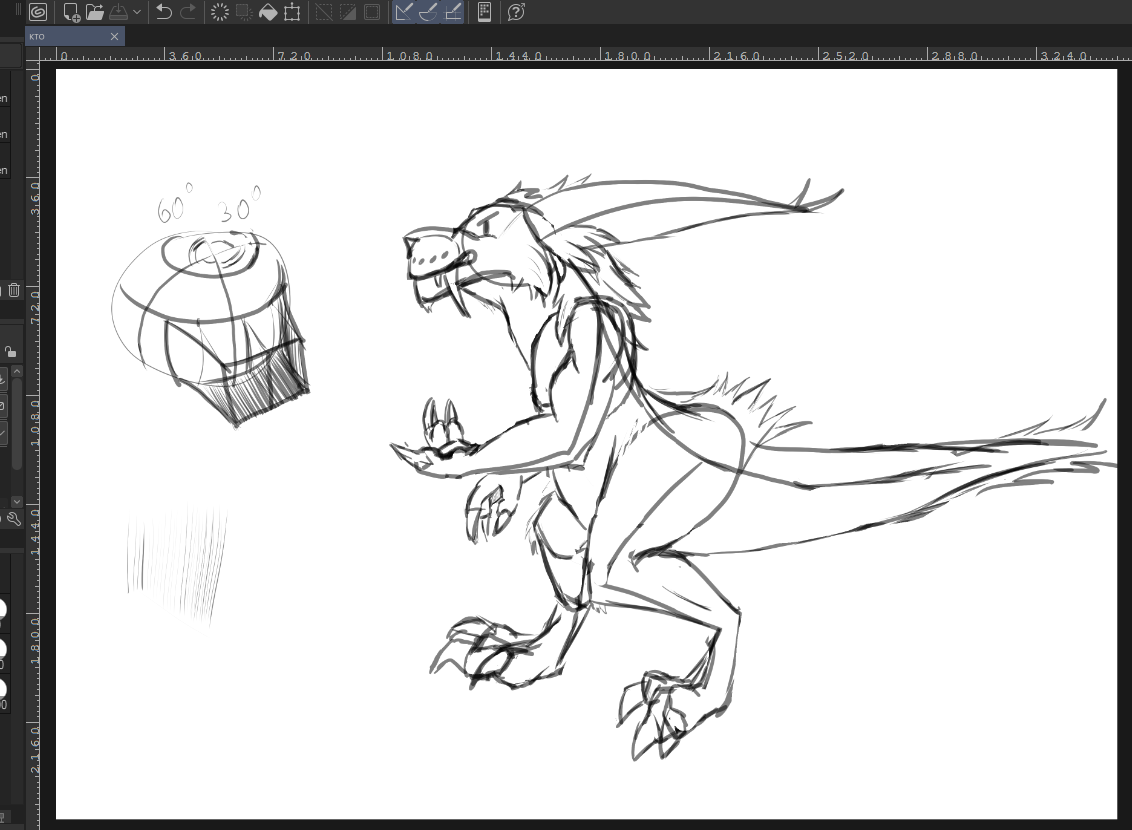Image resolution: width=1132 pixels, height=830 pixels.
Task: Toggle Snap to Grid
Action: [x=452, y=12]
